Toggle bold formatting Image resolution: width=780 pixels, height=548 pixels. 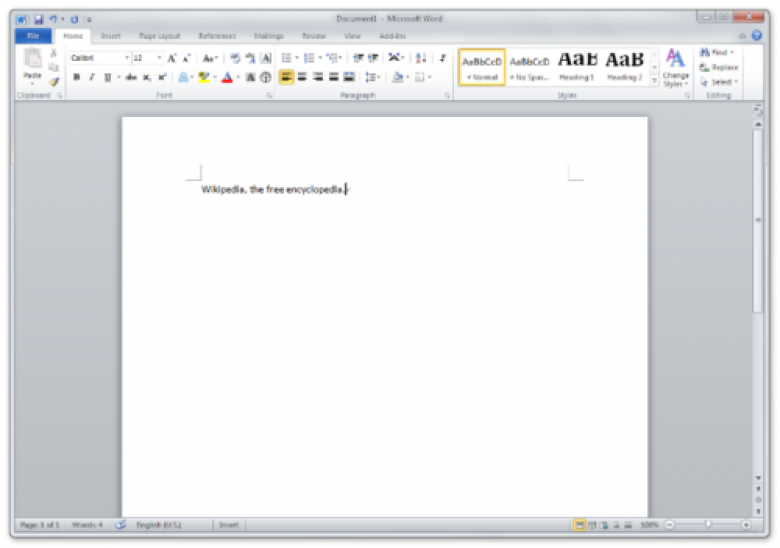click(x=76, y=77)
